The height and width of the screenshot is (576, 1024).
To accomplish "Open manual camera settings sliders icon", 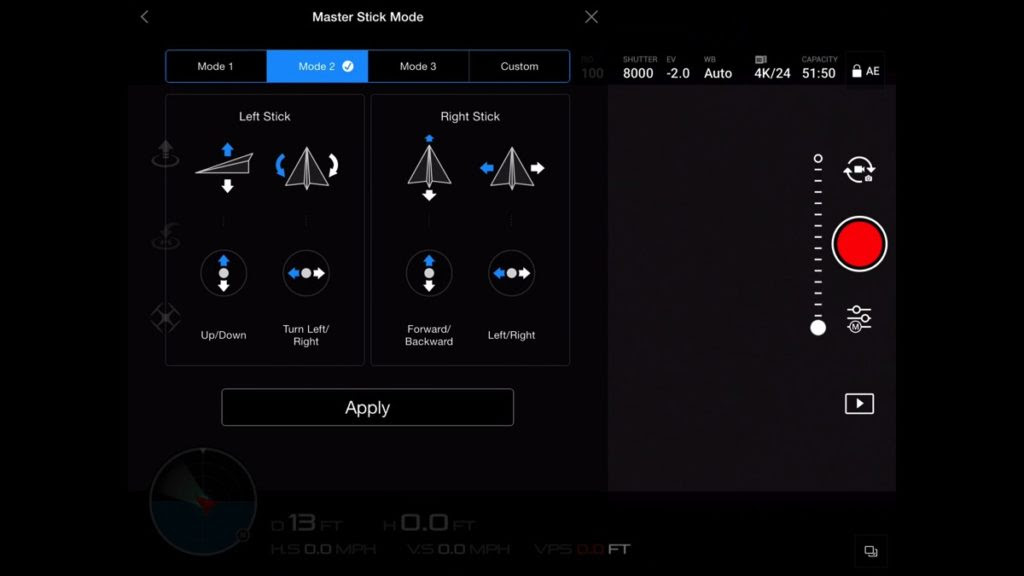I will point(858,319).
